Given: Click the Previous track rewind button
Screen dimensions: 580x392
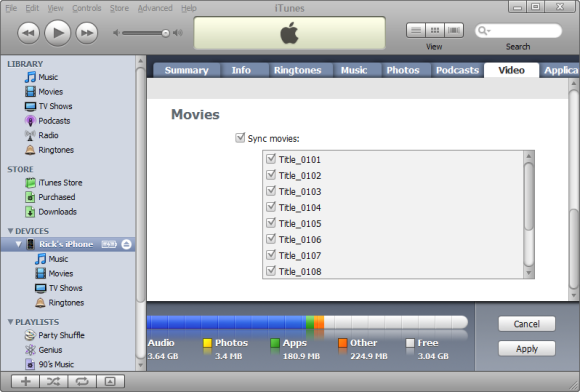Looking at the screenshot, I should click(28, 33).
